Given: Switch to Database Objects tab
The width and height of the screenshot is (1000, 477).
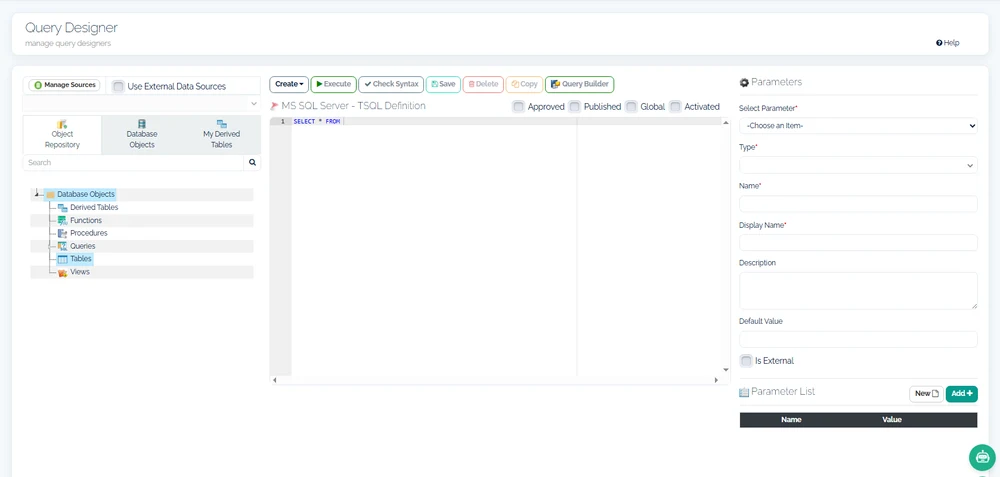Looking at the screenshot, I should [142, 134].
